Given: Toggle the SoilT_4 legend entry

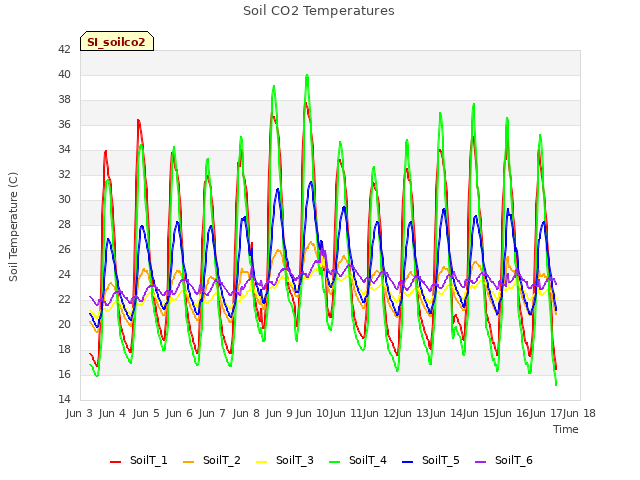Looking at the screenshot, I should pos(358,460).
